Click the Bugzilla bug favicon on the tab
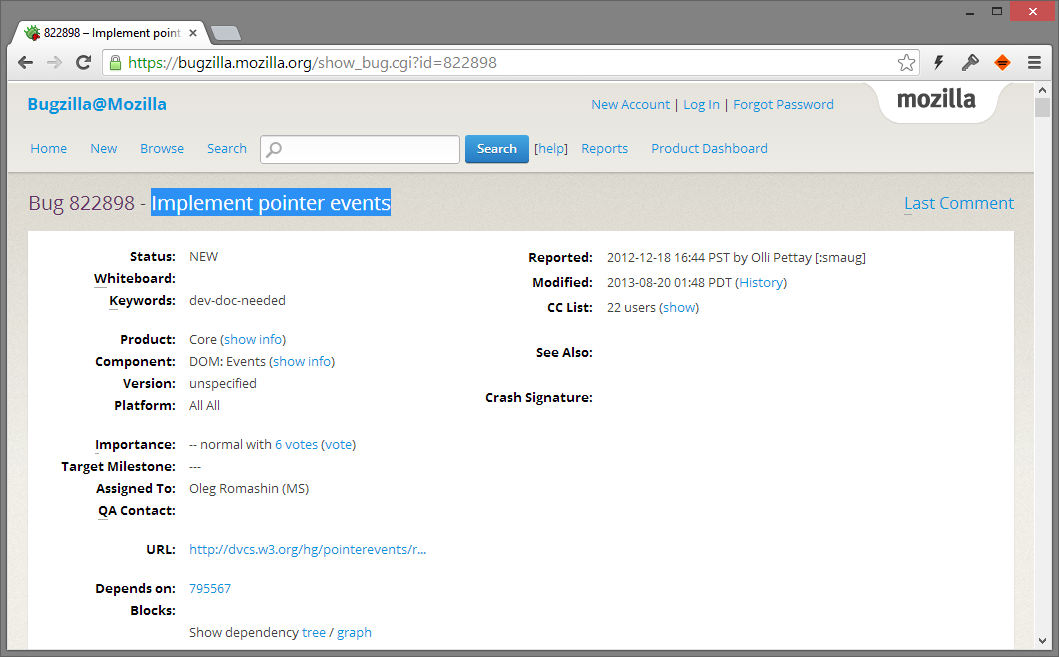Screen dimensions: 1059x657 point(32,32)
